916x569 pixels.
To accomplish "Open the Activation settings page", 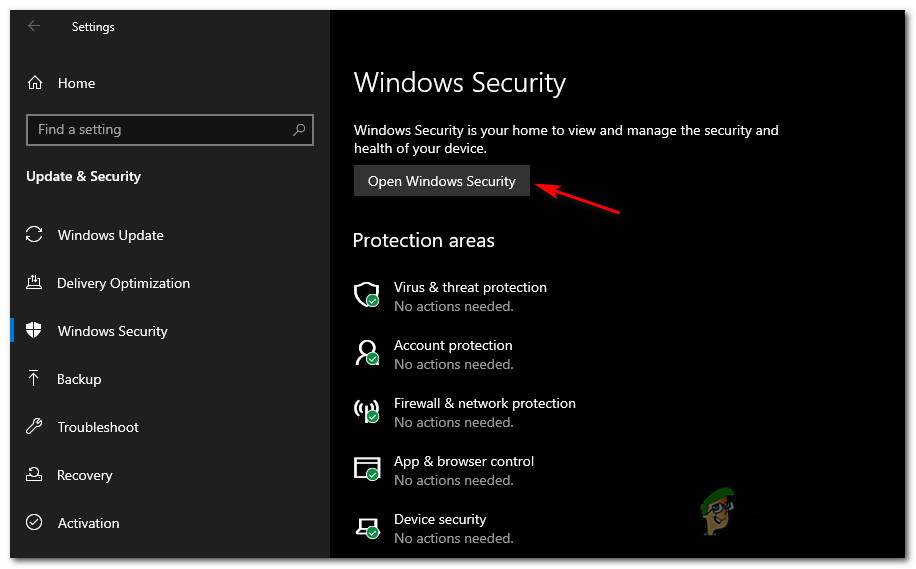I will pos(88,523).
